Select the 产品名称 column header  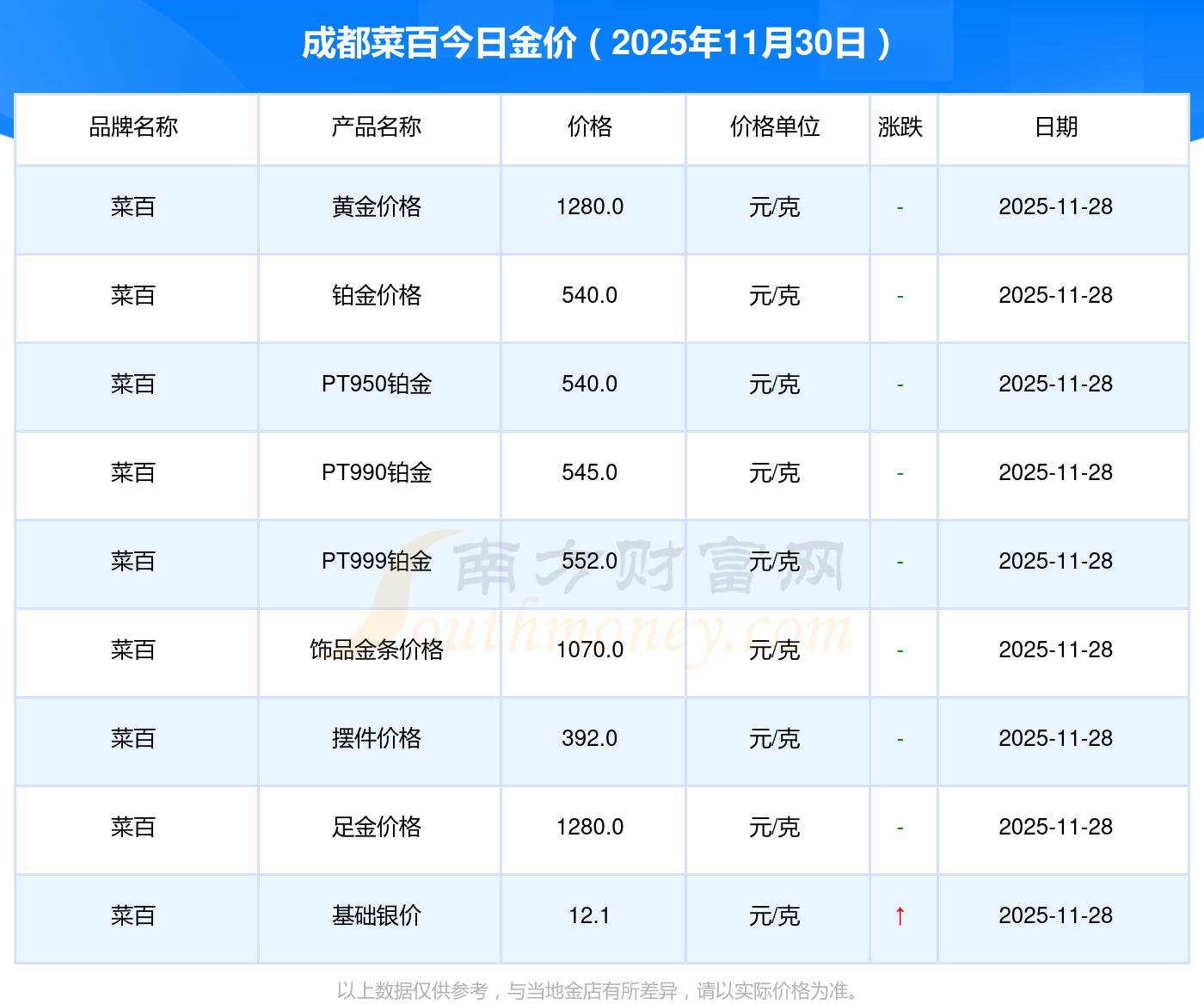[377, 127]
